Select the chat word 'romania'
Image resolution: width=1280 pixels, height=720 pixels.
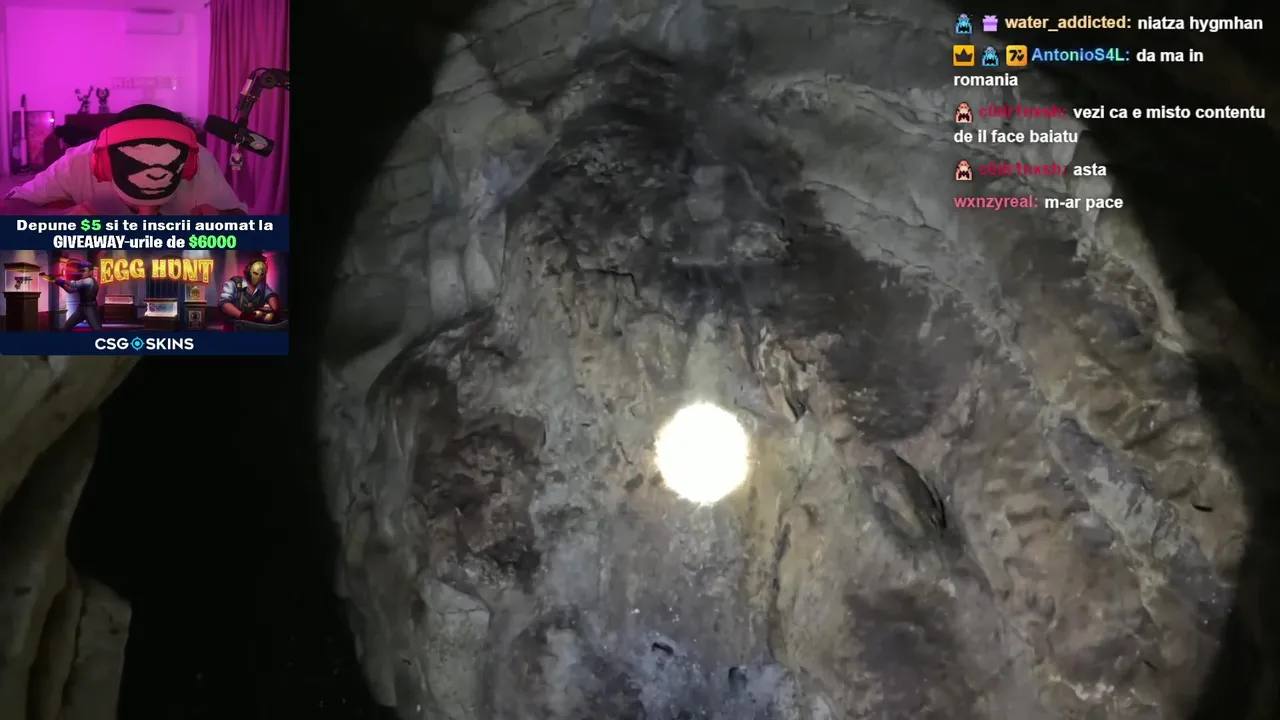click(x=986, y=80)
